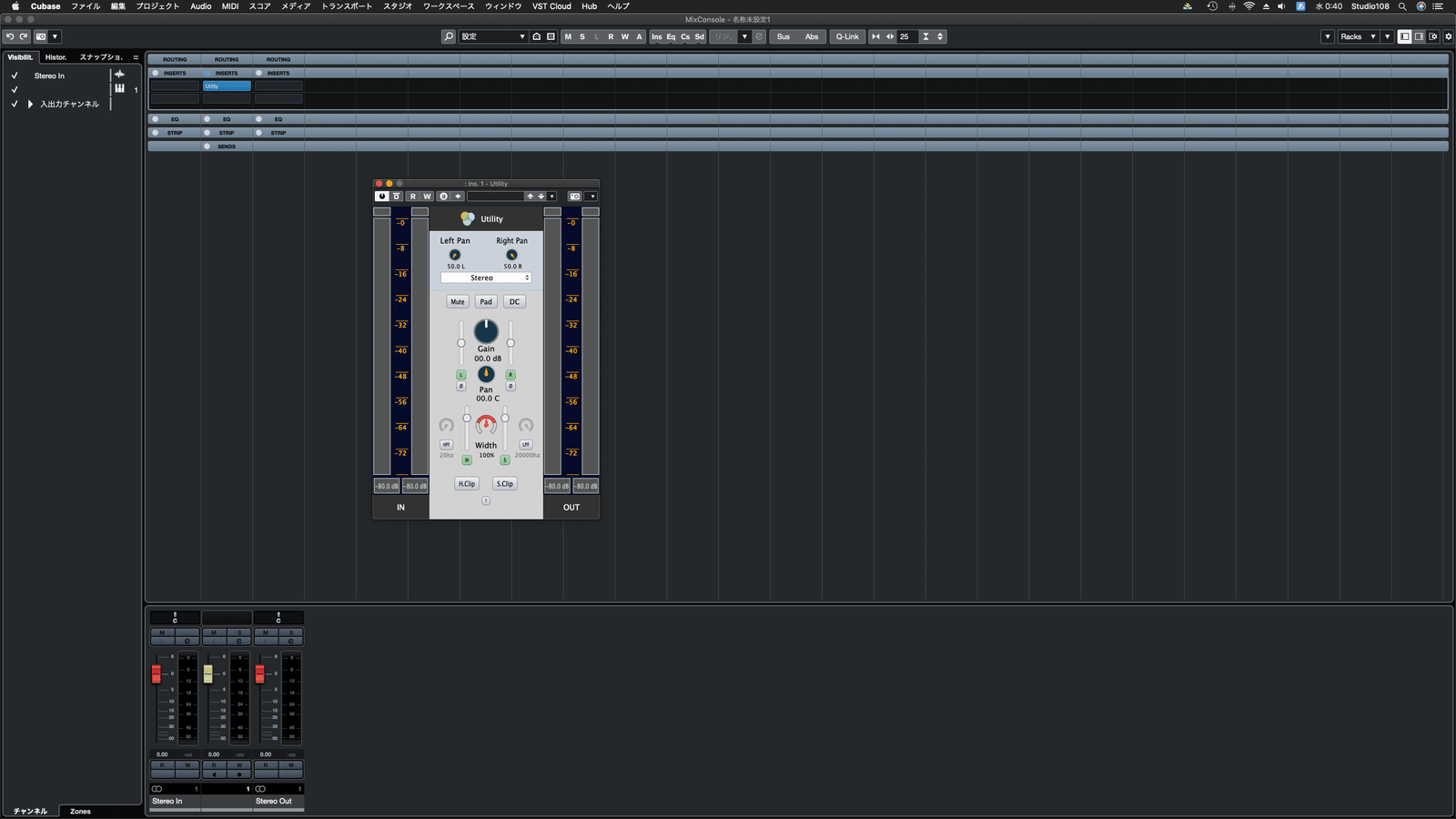Toggle DC button in Utility plugin

coord(514,301)
